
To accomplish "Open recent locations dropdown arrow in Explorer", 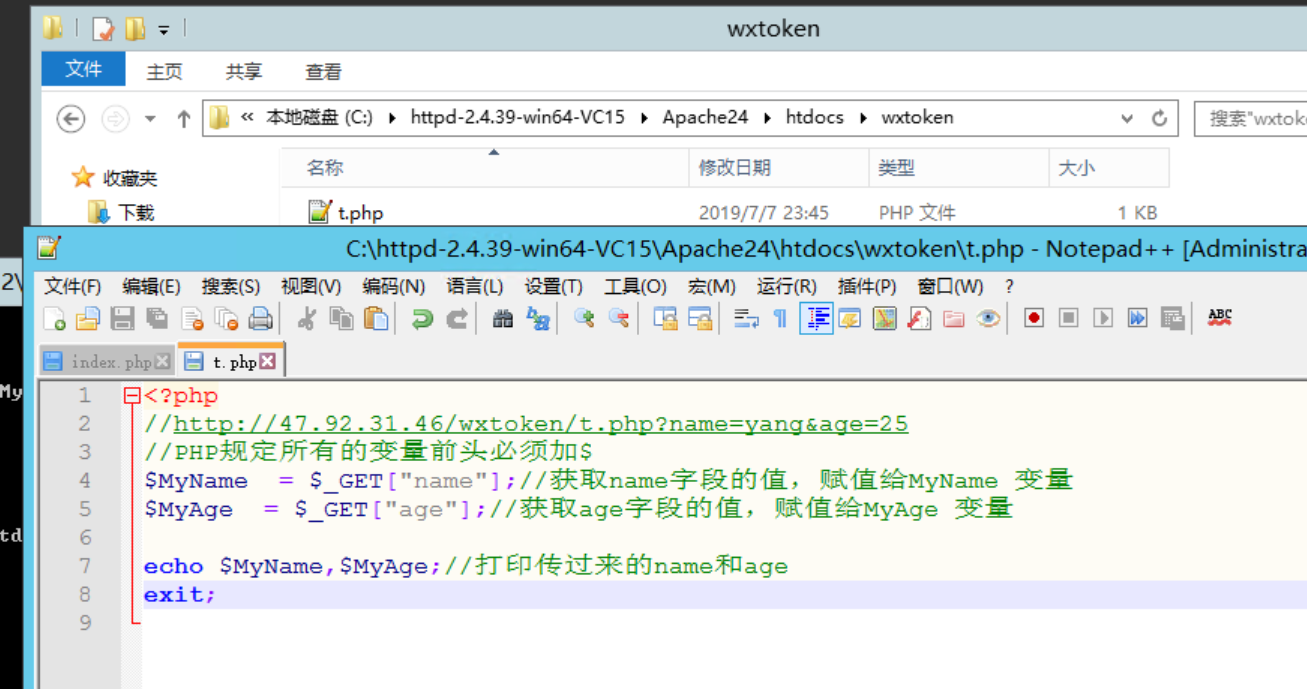I will click(150, 119).
